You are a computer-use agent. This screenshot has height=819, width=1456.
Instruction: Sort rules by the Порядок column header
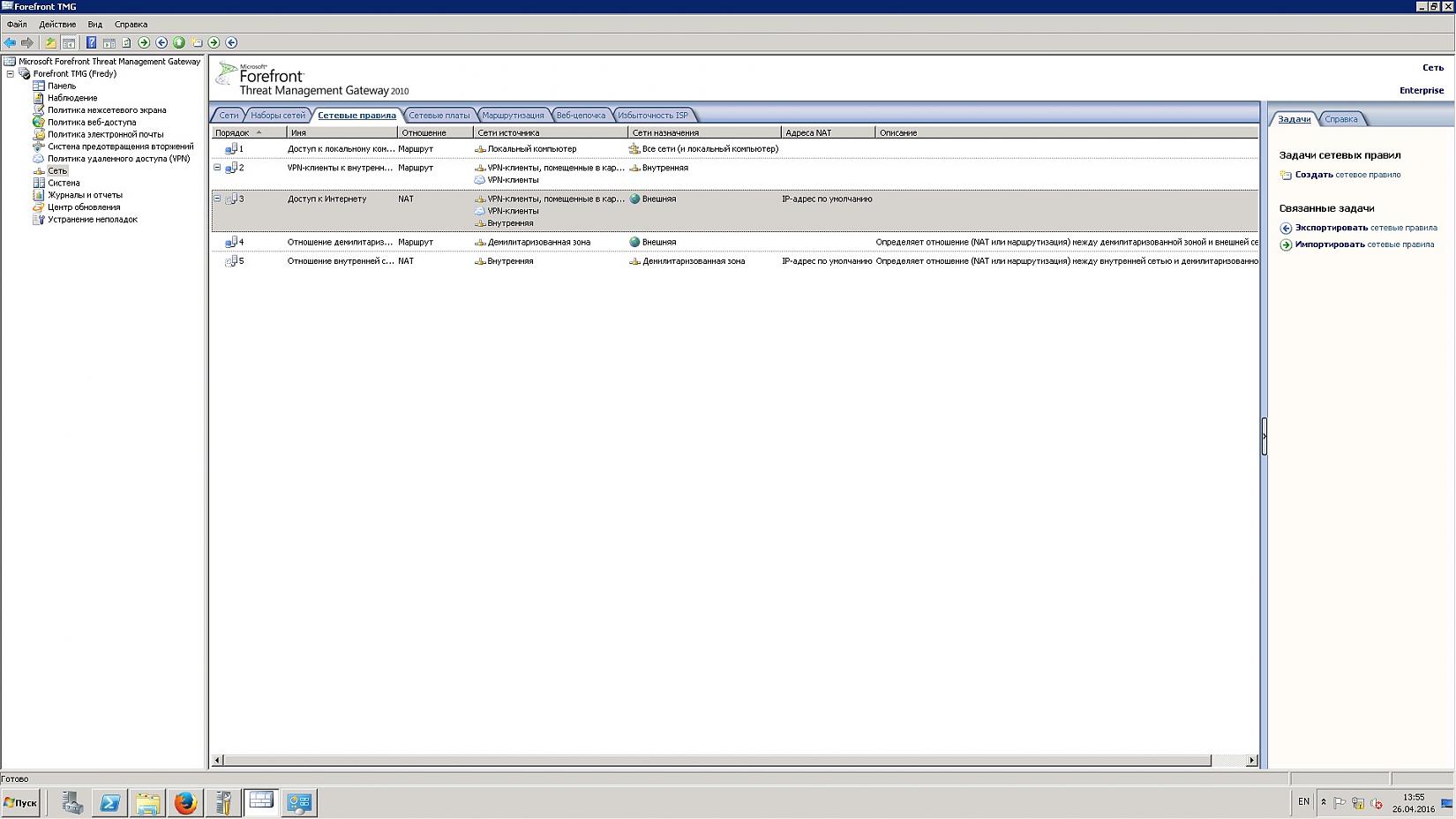[x=249, y=132]
